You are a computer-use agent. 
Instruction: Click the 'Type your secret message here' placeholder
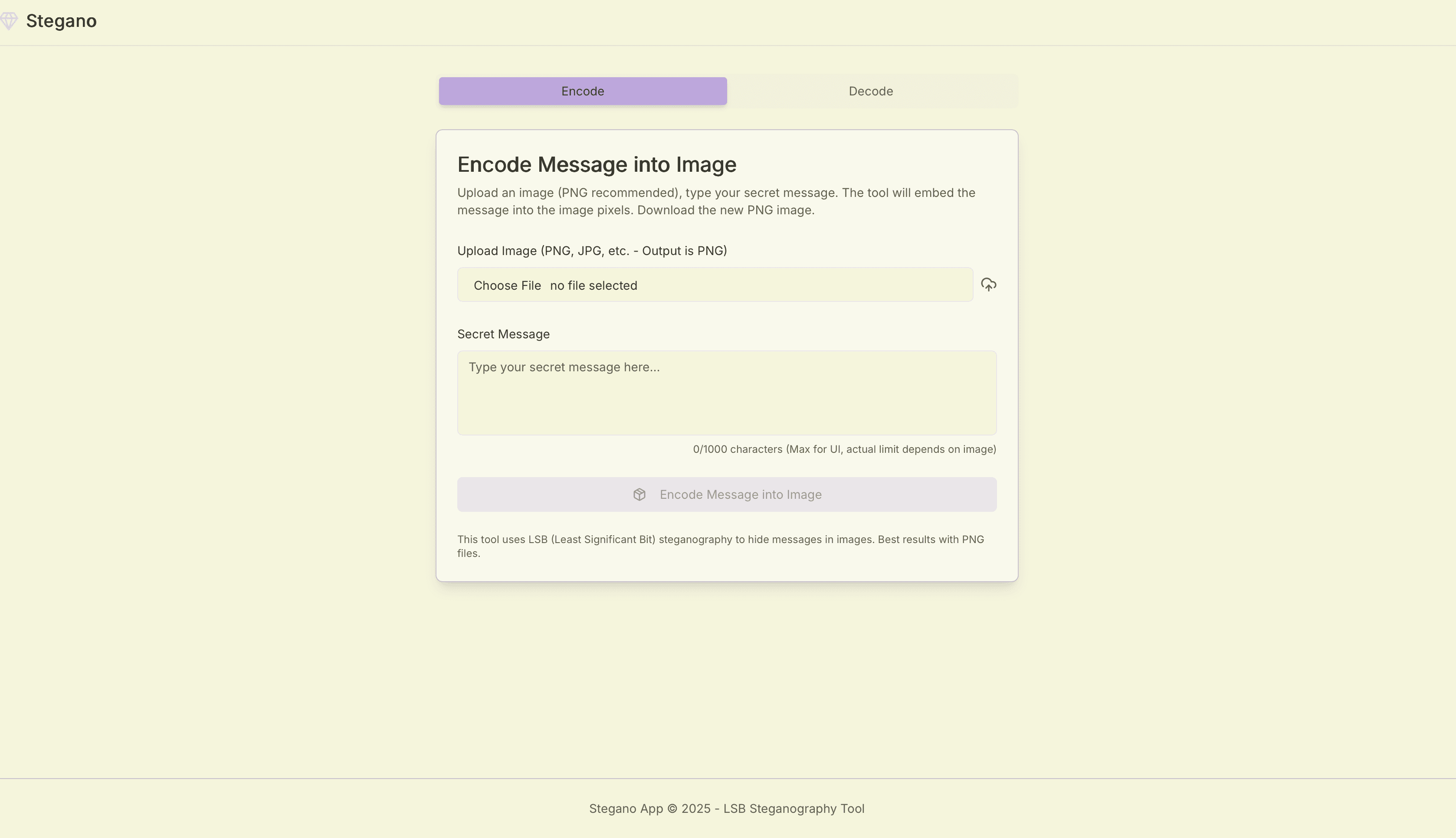coord(564,367)
